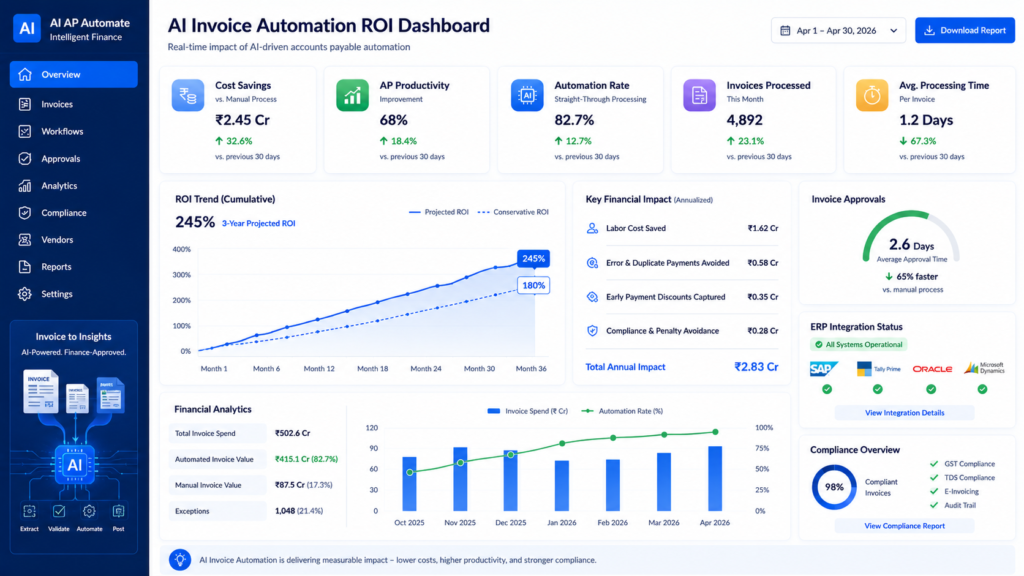The height and width of the screenshot is (576, 1024).
Task: Click the Exceptions value 1,048
Action: 285,511
